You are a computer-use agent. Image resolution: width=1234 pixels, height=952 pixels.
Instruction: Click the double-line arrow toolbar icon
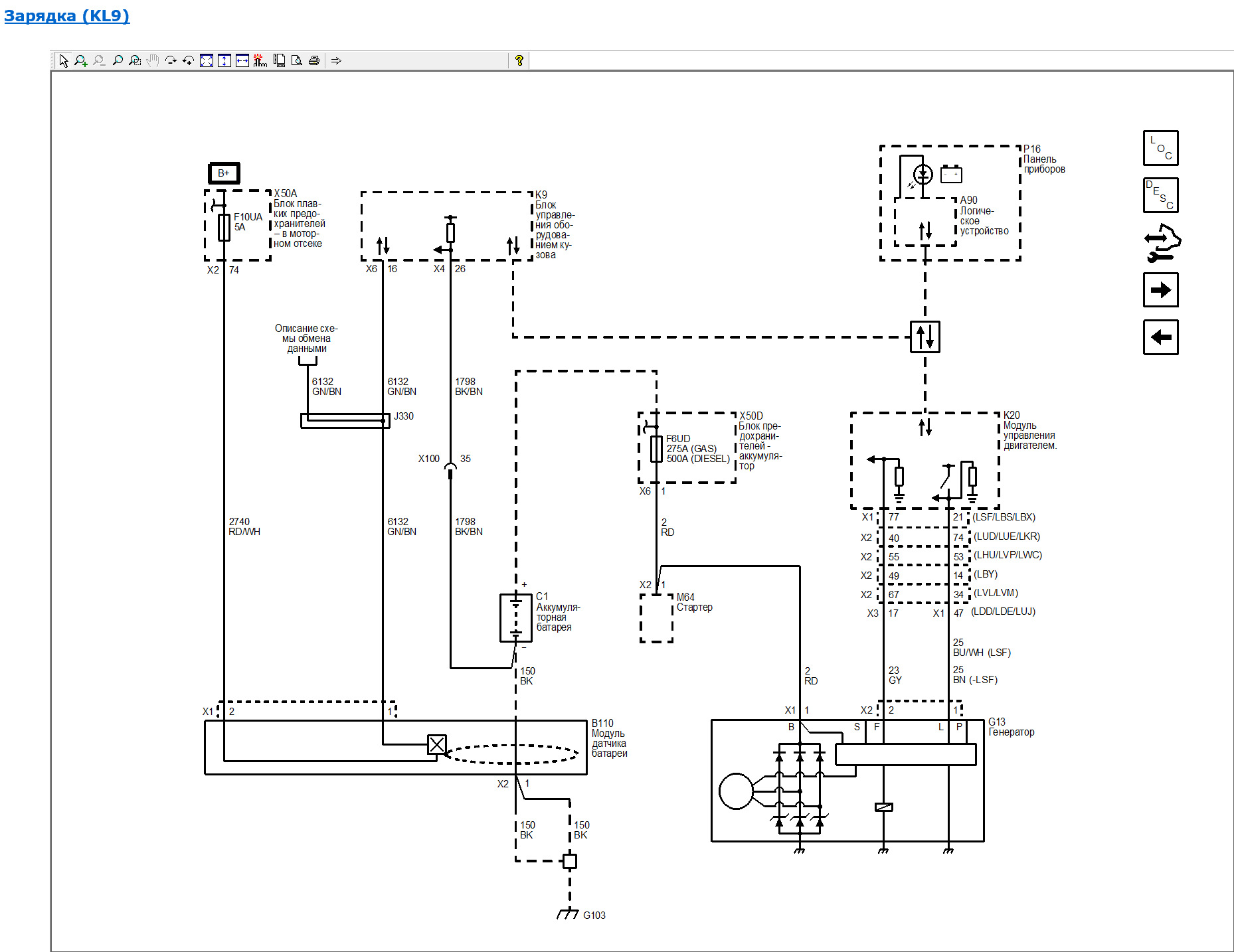(336, 60)
